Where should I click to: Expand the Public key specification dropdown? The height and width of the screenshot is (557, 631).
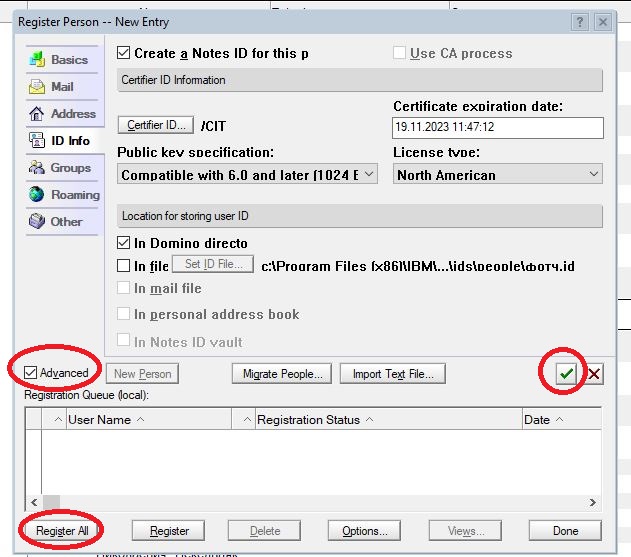point(247,174)
